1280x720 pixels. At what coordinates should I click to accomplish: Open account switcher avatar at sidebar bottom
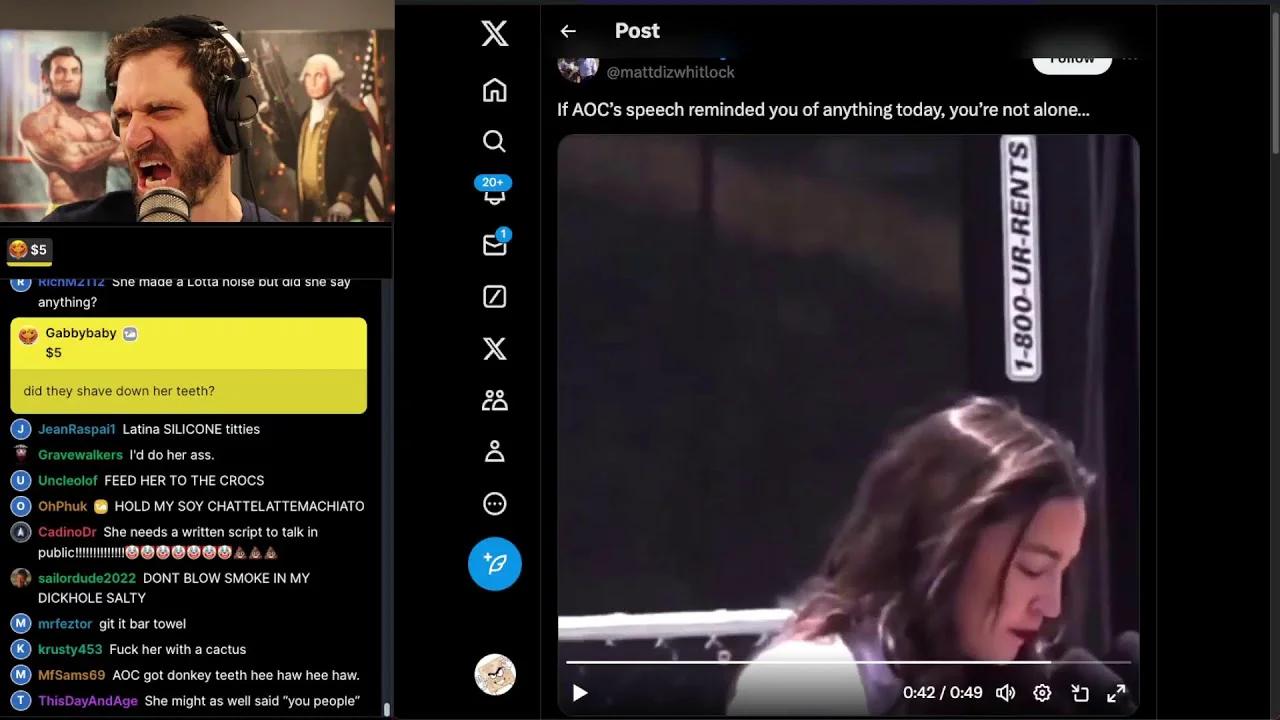coord(495,675)
